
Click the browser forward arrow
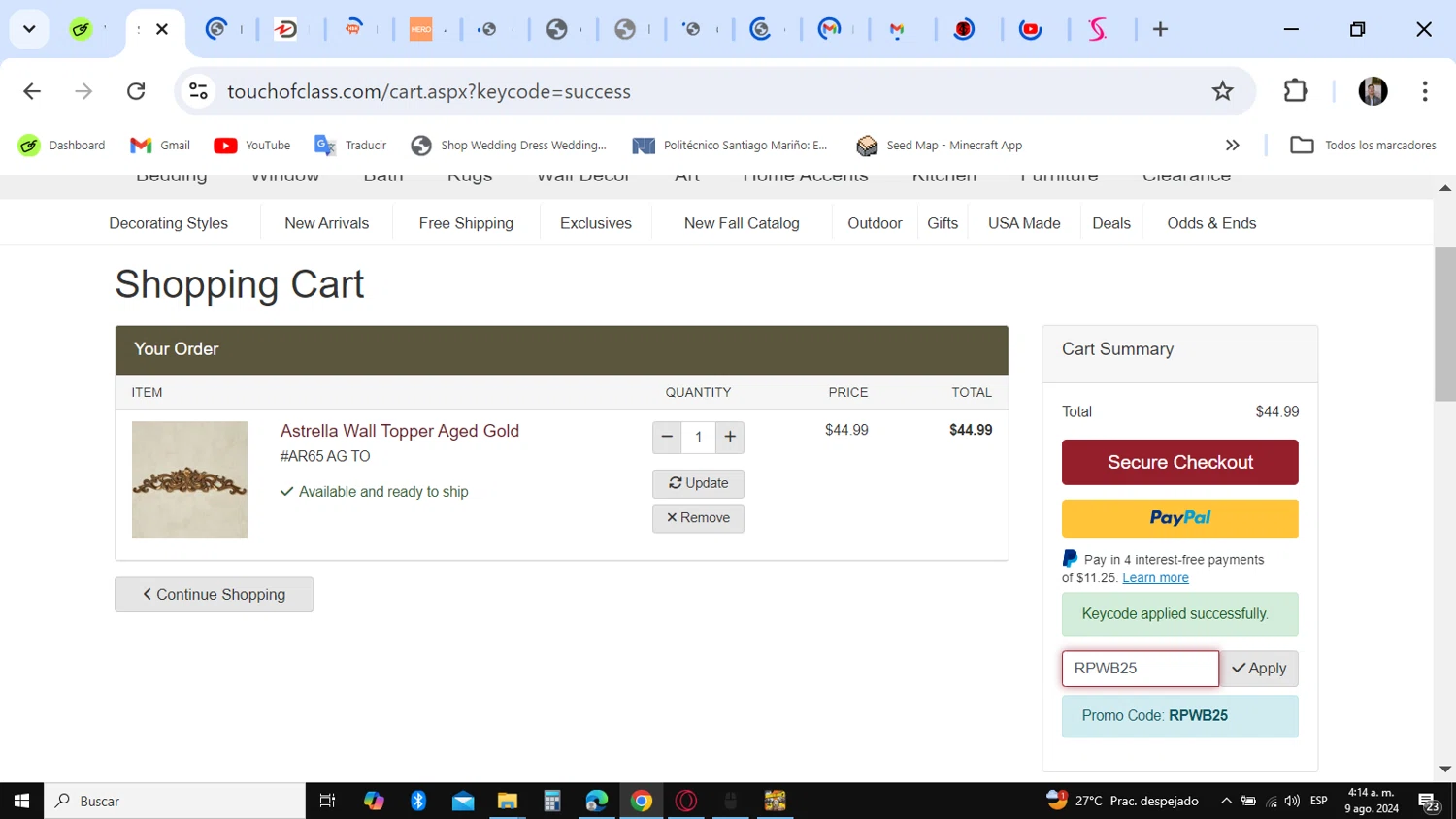pyautogui.click(x=84, y=91)
